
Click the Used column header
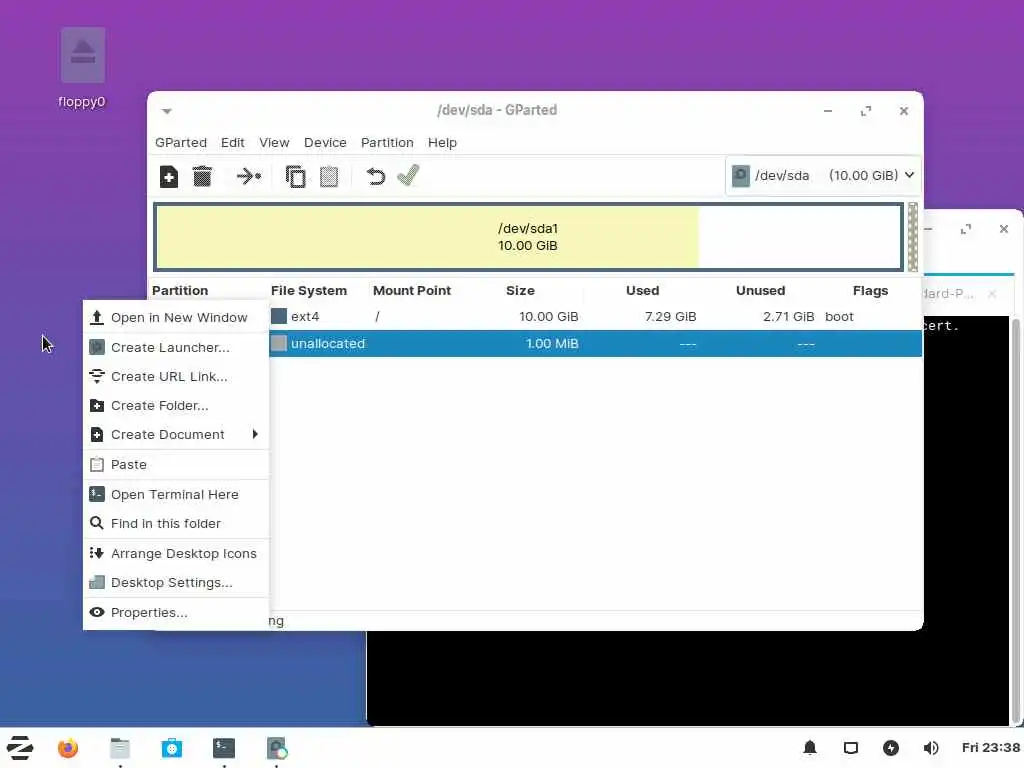tap(643, 291)
